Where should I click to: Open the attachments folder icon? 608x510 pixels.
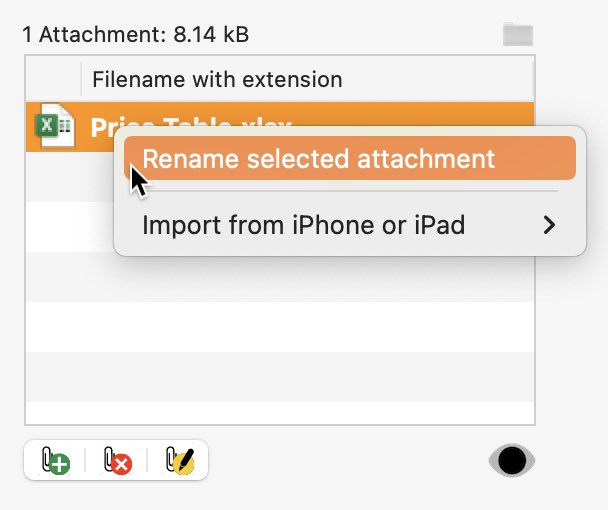click(518, 34)
